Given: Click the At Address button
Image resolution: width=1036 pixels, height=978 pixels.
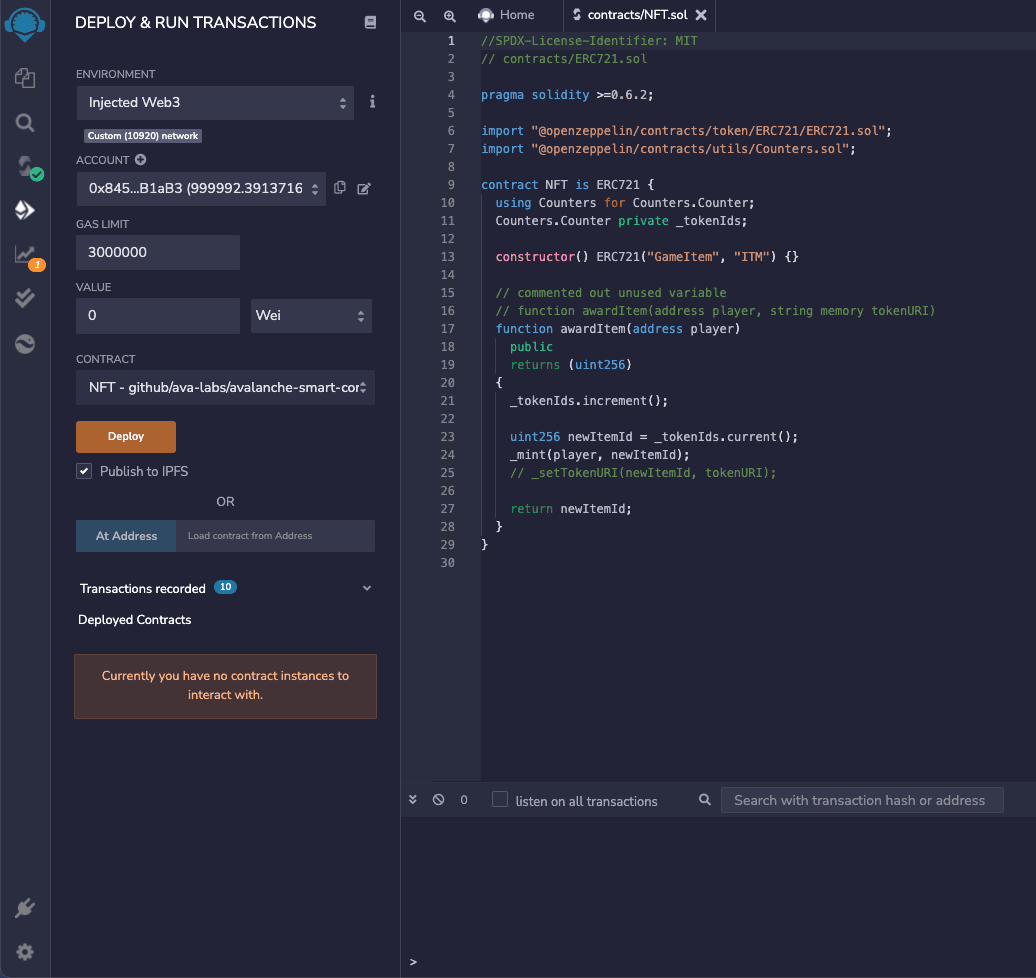Looking at the screenshot, I should coord(126,536).
